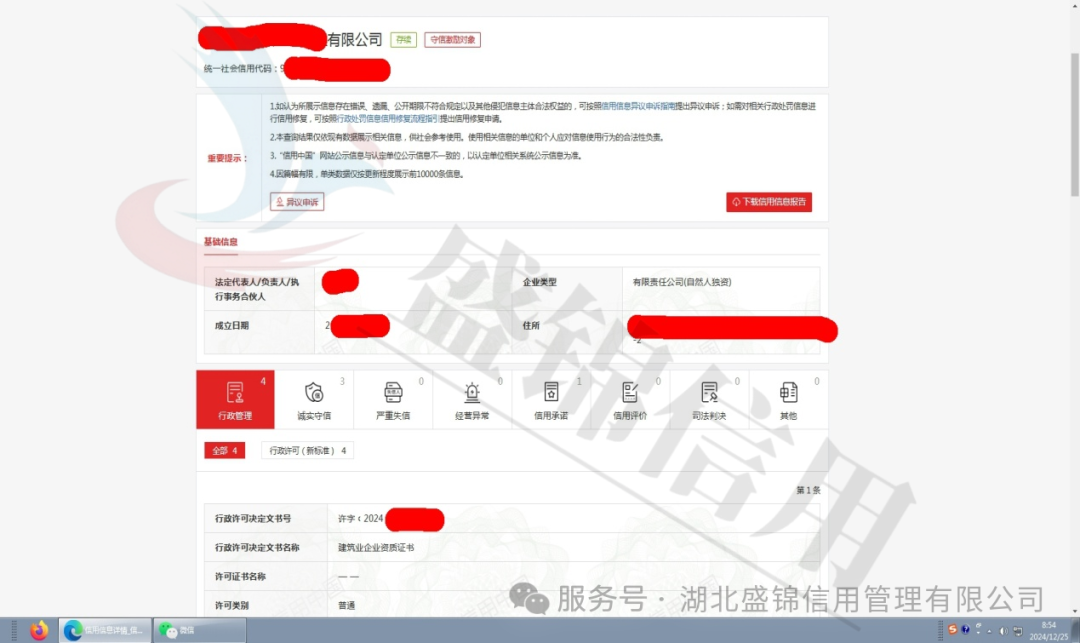Download the credit report via 下载信用信息报告
This screenshot has height=643, width=1080.
(x=769, y=202)
